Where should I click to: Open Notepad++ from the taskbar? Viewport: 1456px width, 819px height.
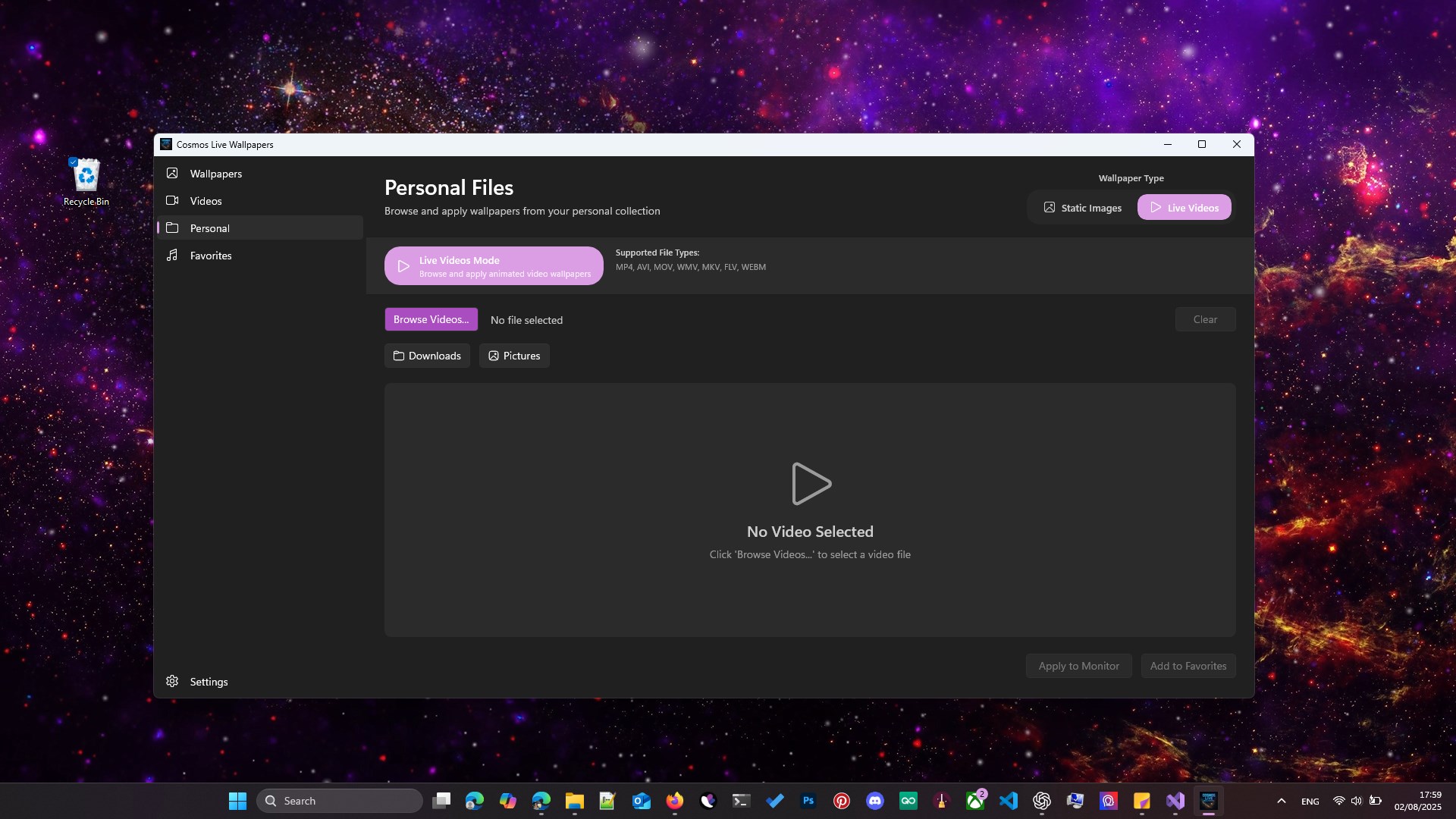coord(608,801)
